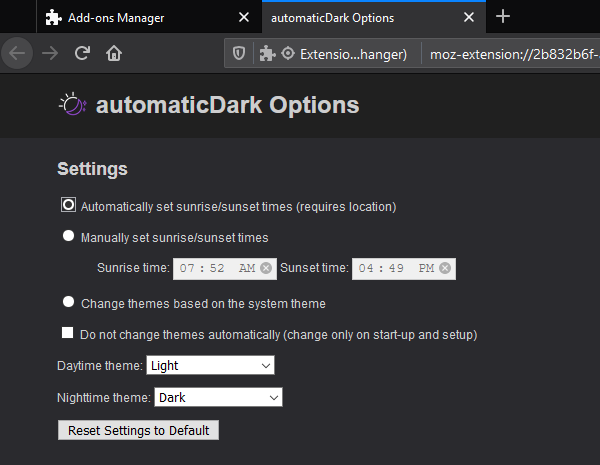The width and height of the screenshot is (600, 465).
Task: Click the tracking protection shield icon
Action: [239, 53]
